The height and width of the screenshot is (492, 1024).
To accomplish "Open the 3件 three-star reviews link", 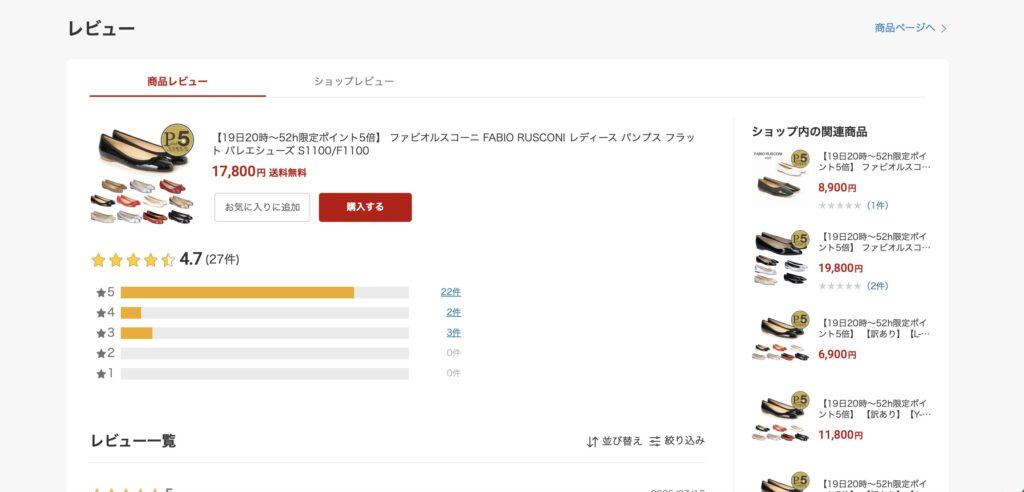I will tap(454, 333).
